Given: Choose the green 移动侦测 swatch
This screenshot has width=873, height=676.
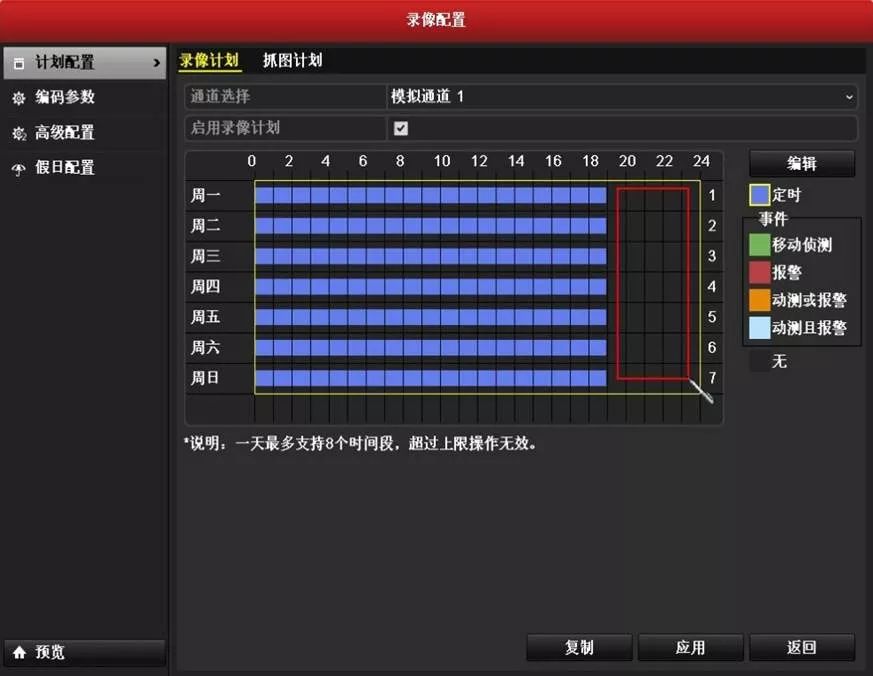Looking at the screenshot, I should click(x=760, y=244).
